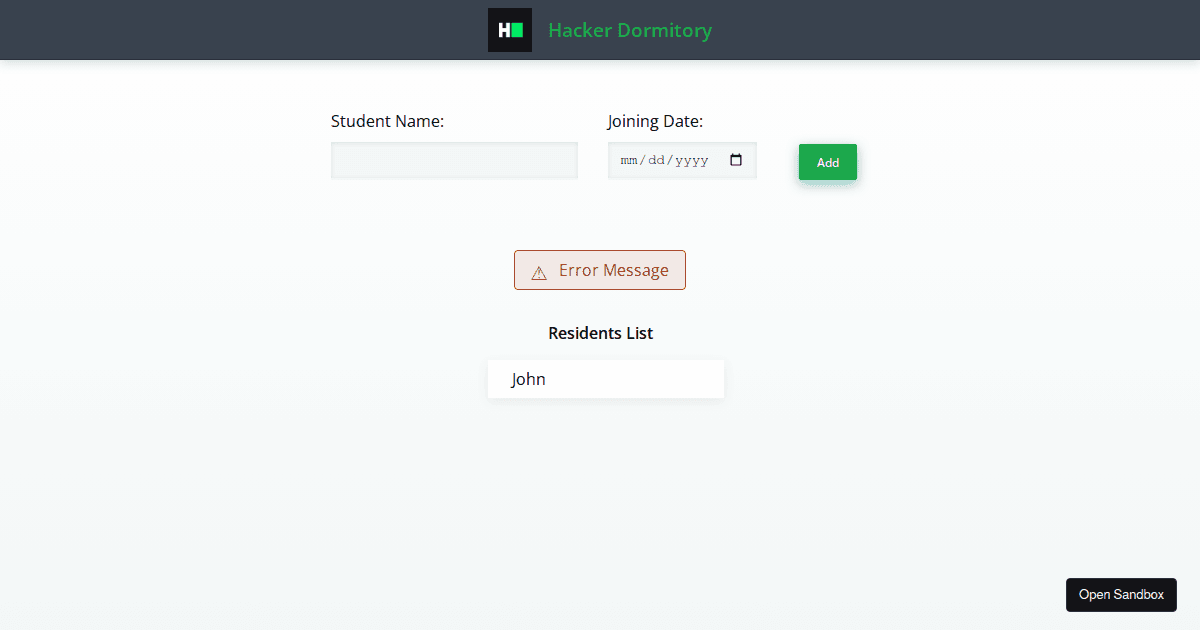This screenshot has height=630, width=1200.
Task: Open the date picker dropdown for Joining Date
Action: [x=736, y=160]
